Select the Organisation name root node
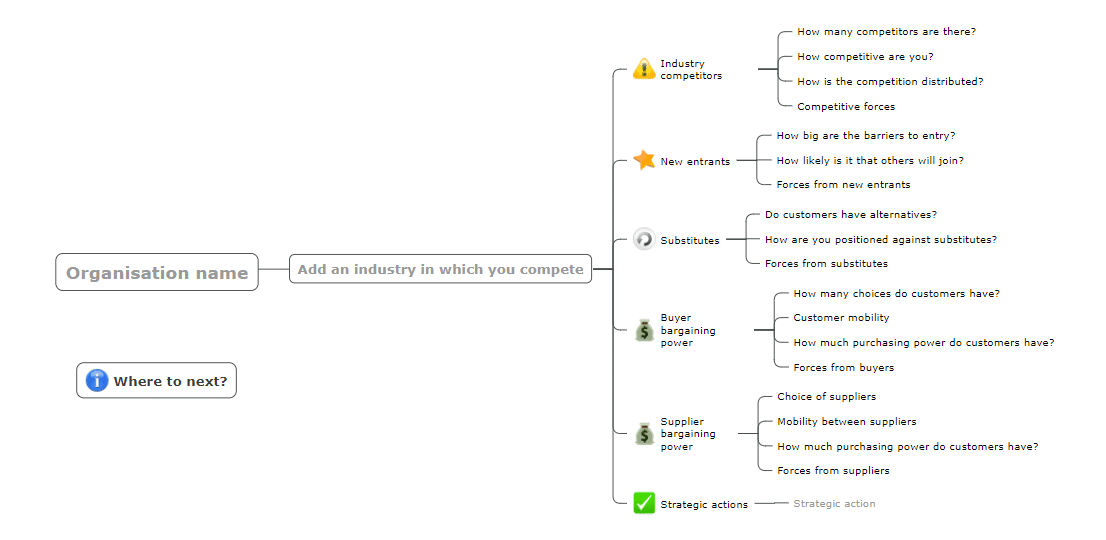Screen dimensions: 1106x540 pyautogui.click(x=157, y=272)
